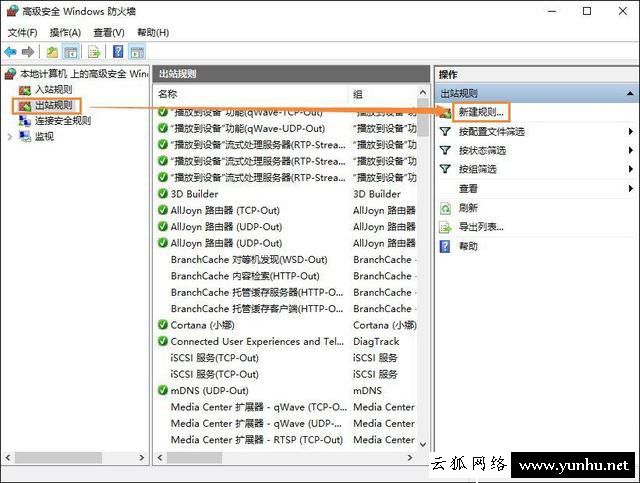Viewport: 640px width, 483px height.
Task: Open the 文件(F) menu
Action: (x=22, y=33)
